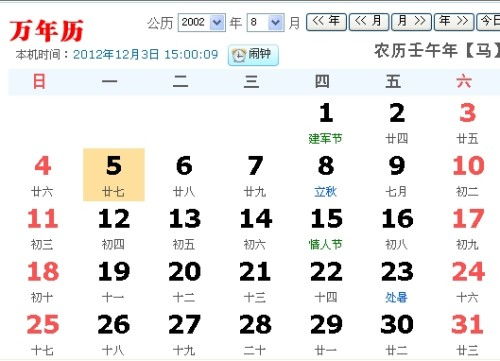Select August 27 十九

(184, 334)
